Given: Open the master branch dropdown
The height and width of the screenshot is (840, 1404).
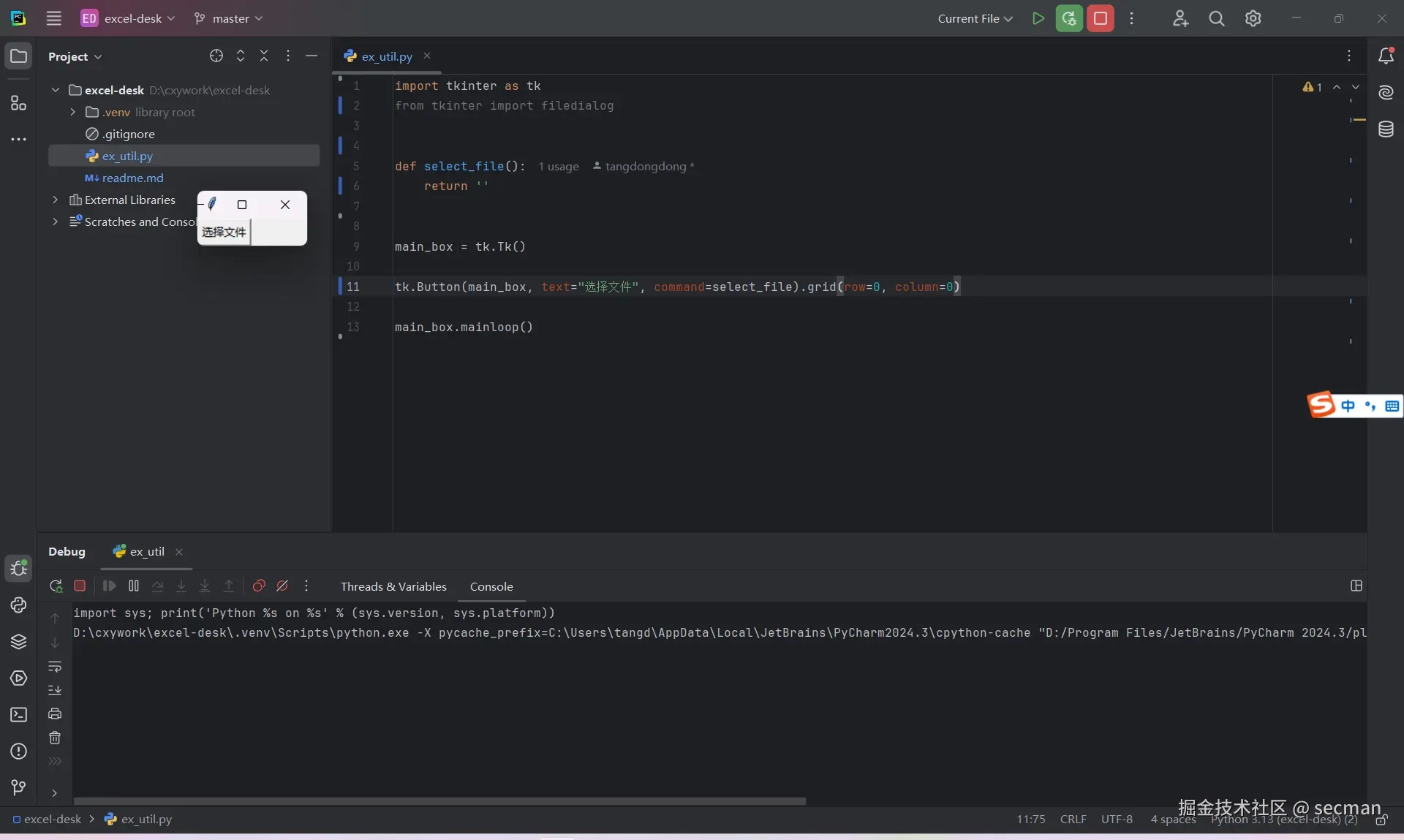Looking at the screenshot, I should (x=229, y=19).
